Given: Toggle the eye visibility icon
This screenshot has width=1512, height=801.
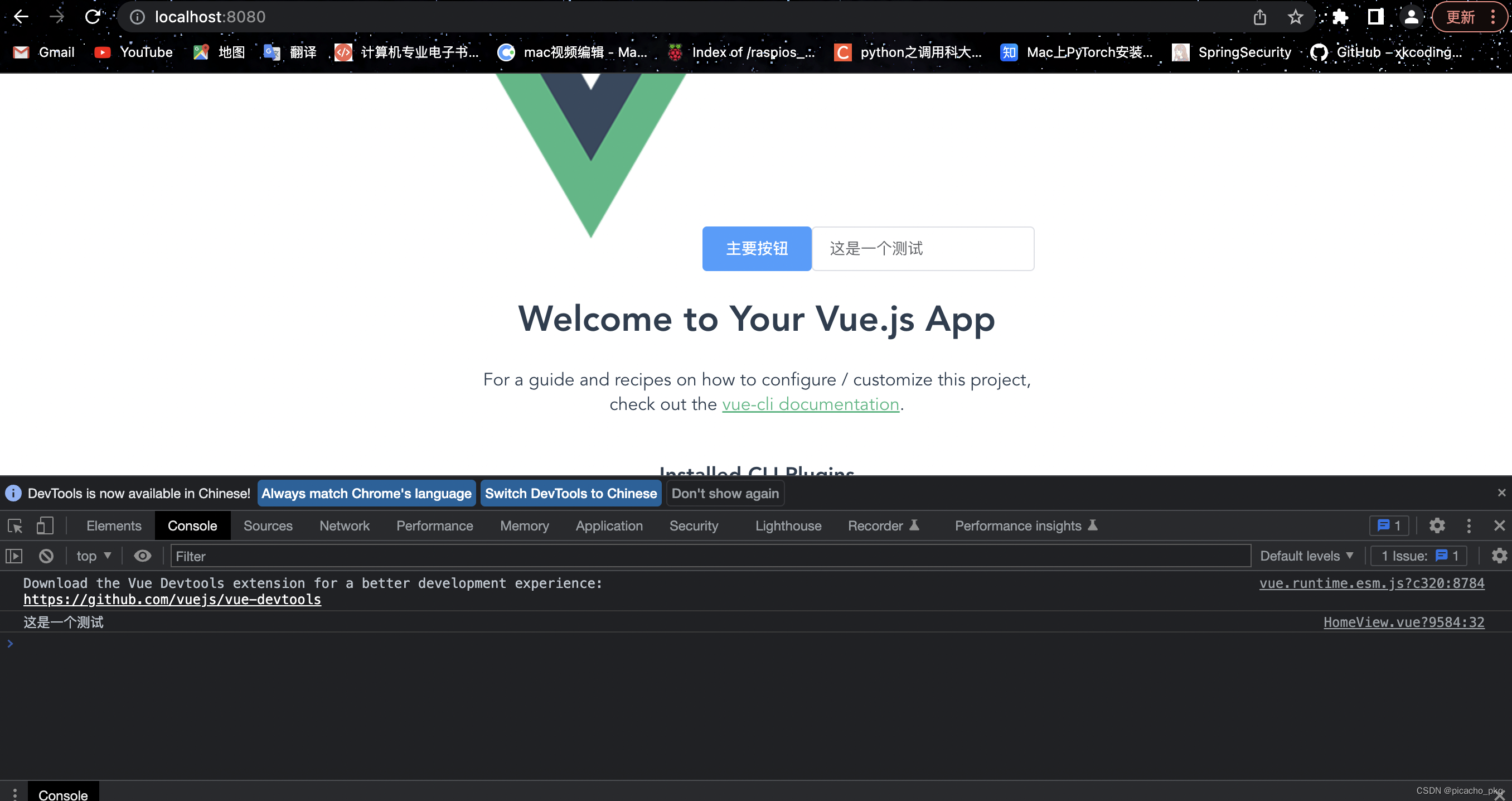Looking at the screenshot, I should point(141,556).
